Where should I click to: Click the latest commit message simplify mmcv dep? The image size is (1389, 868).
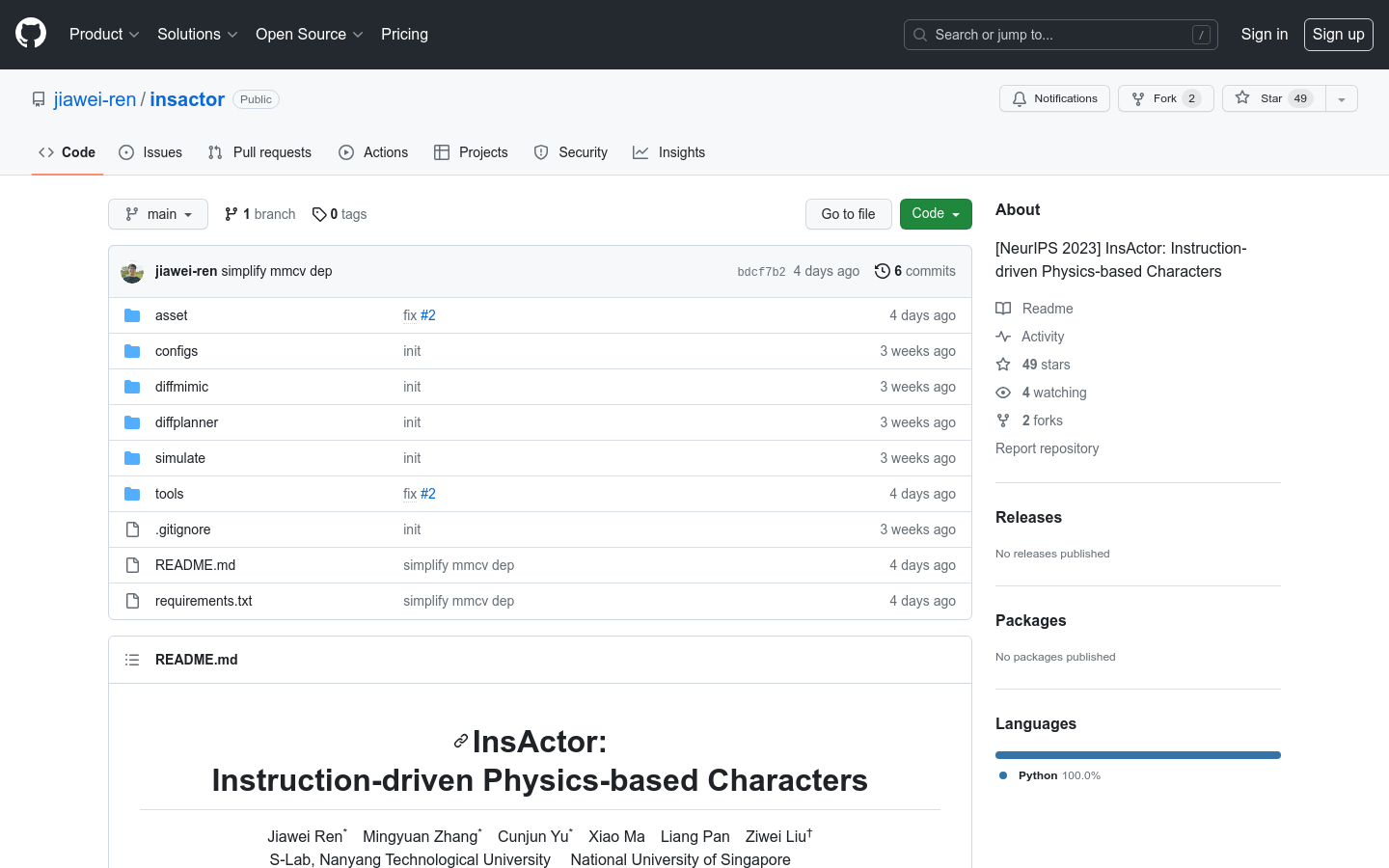point(277,271)
